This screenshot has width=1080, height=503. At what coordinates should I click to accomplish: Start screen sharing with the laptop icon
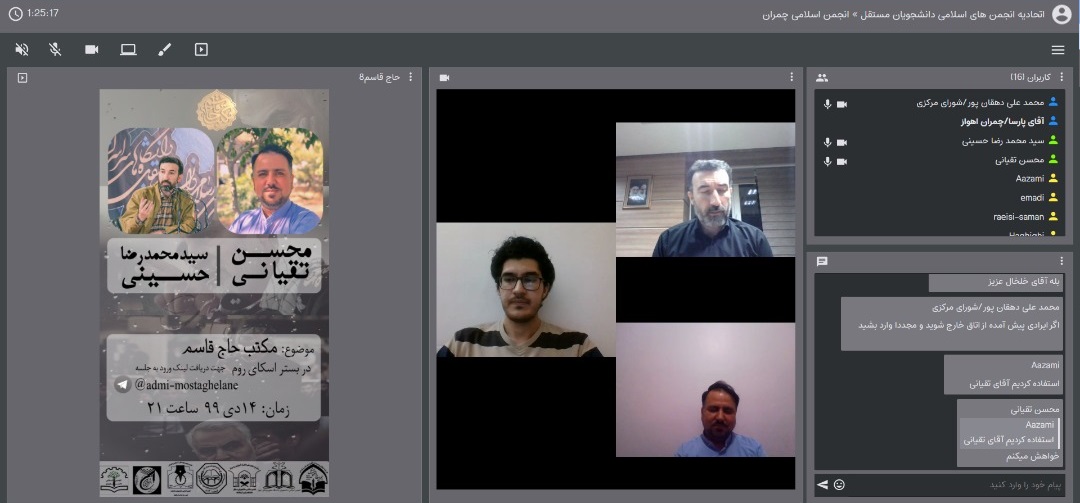coord(128,49)
